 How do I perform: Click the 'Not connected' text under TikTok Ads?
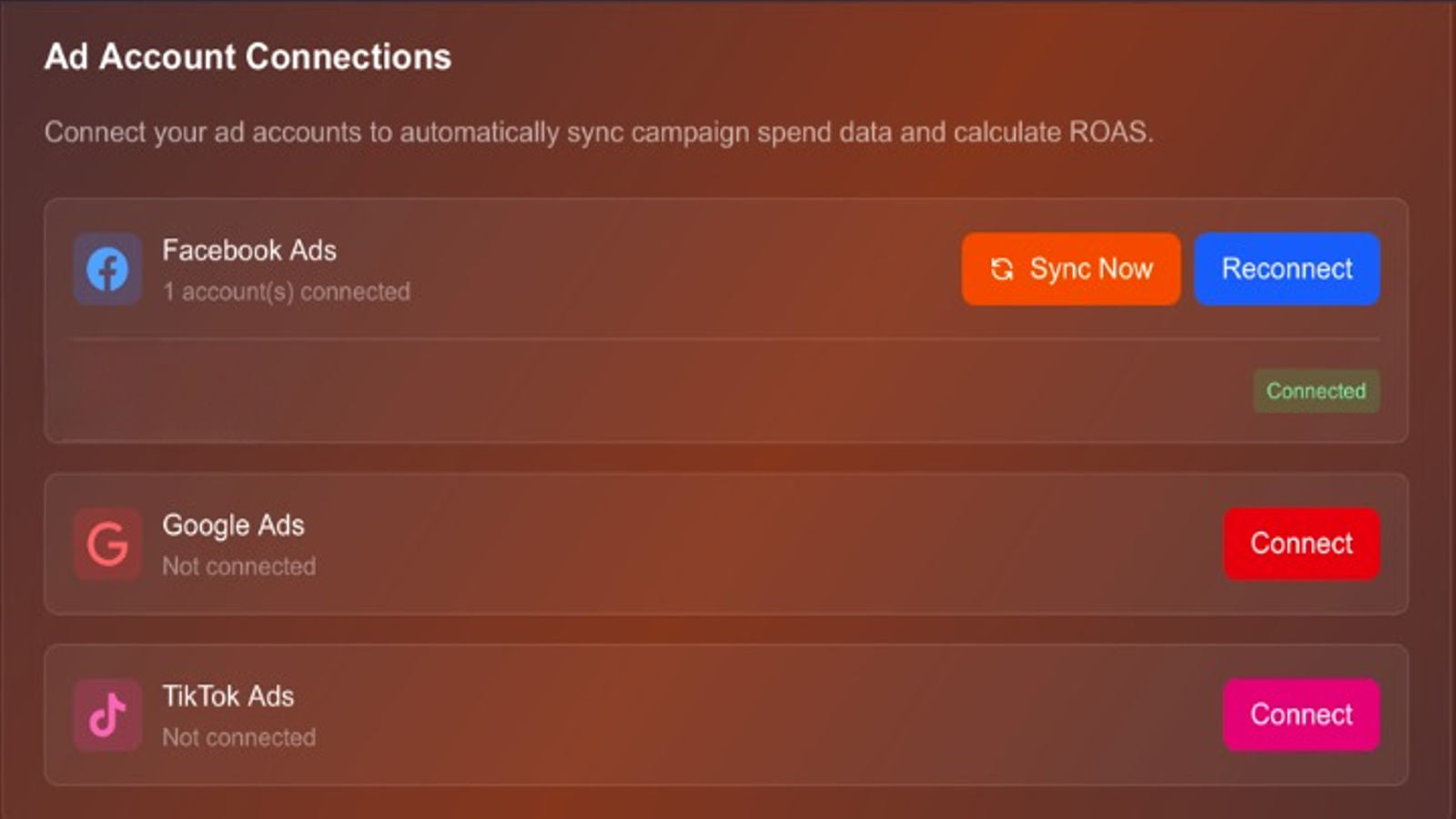[x=239, y=738]
